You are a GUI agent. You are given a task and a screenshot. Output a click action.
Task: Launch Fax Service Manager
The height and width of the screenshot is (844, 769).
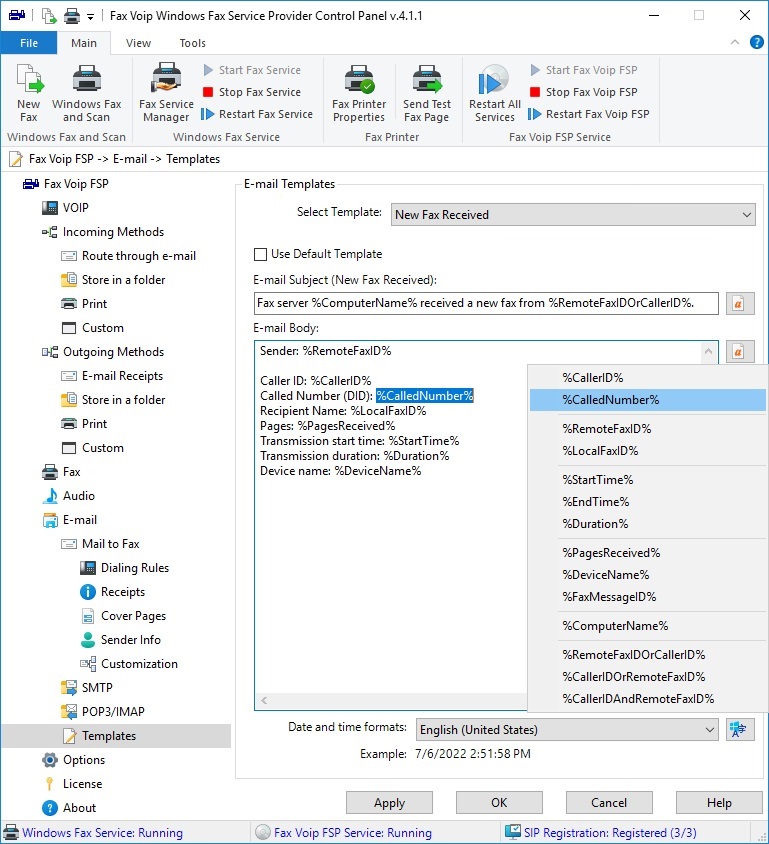[166, 93]
